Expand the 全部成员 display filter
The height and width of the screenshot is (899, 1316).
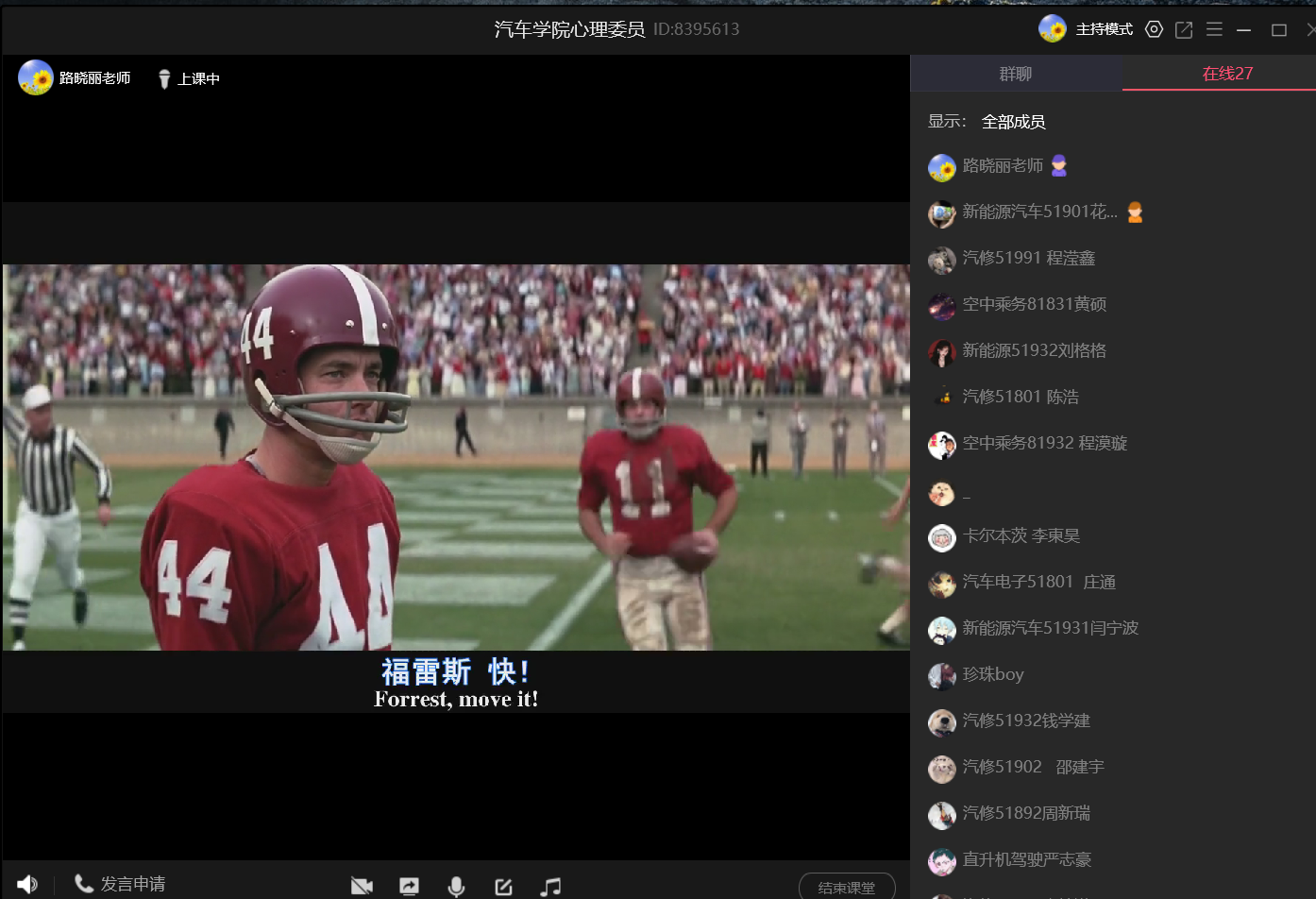click(1013, 122)
